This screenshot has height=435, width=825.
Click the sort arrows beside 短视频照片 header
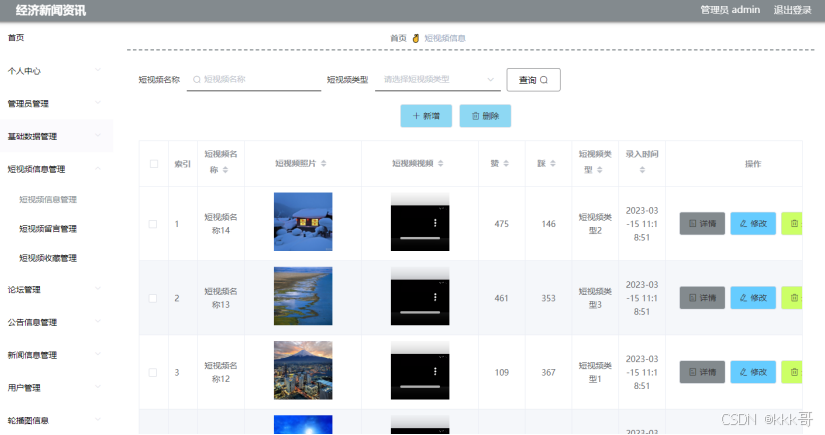point(324,164)
